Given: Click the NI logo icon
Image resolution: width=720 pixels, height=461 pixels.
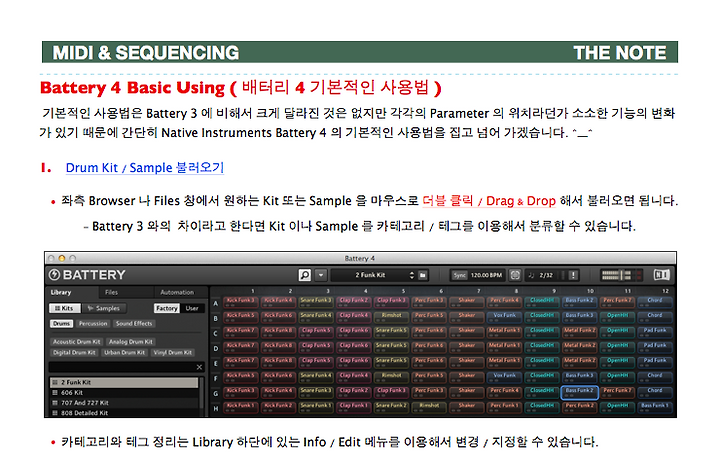Looking at the screenshot, I should click(x=662, y=275).
